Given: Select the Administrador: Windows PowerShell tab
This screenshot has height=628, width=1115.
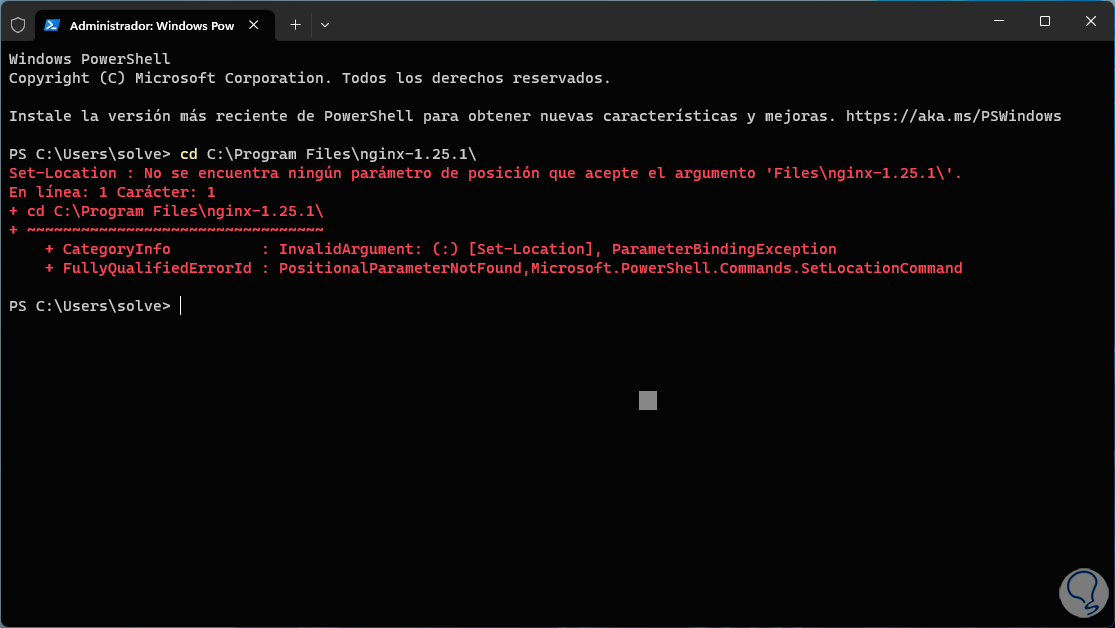Looking at the screenshot, I should 154,25.
